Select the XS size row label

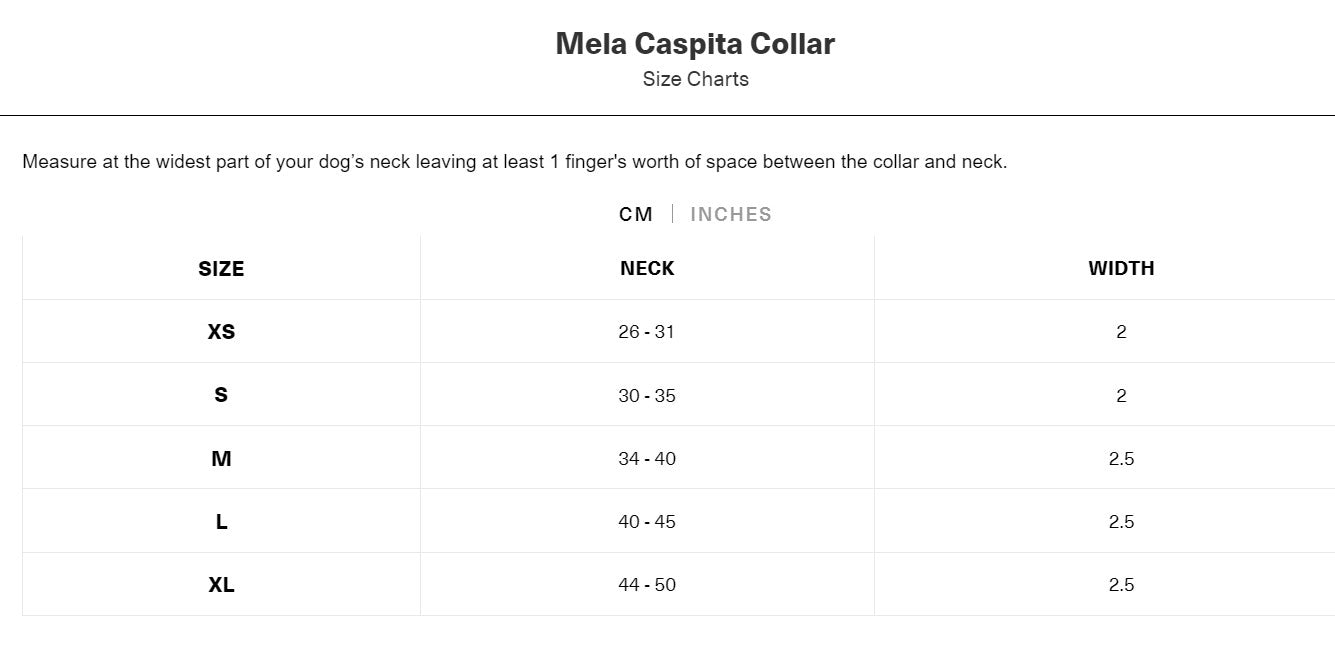(220, 331)
